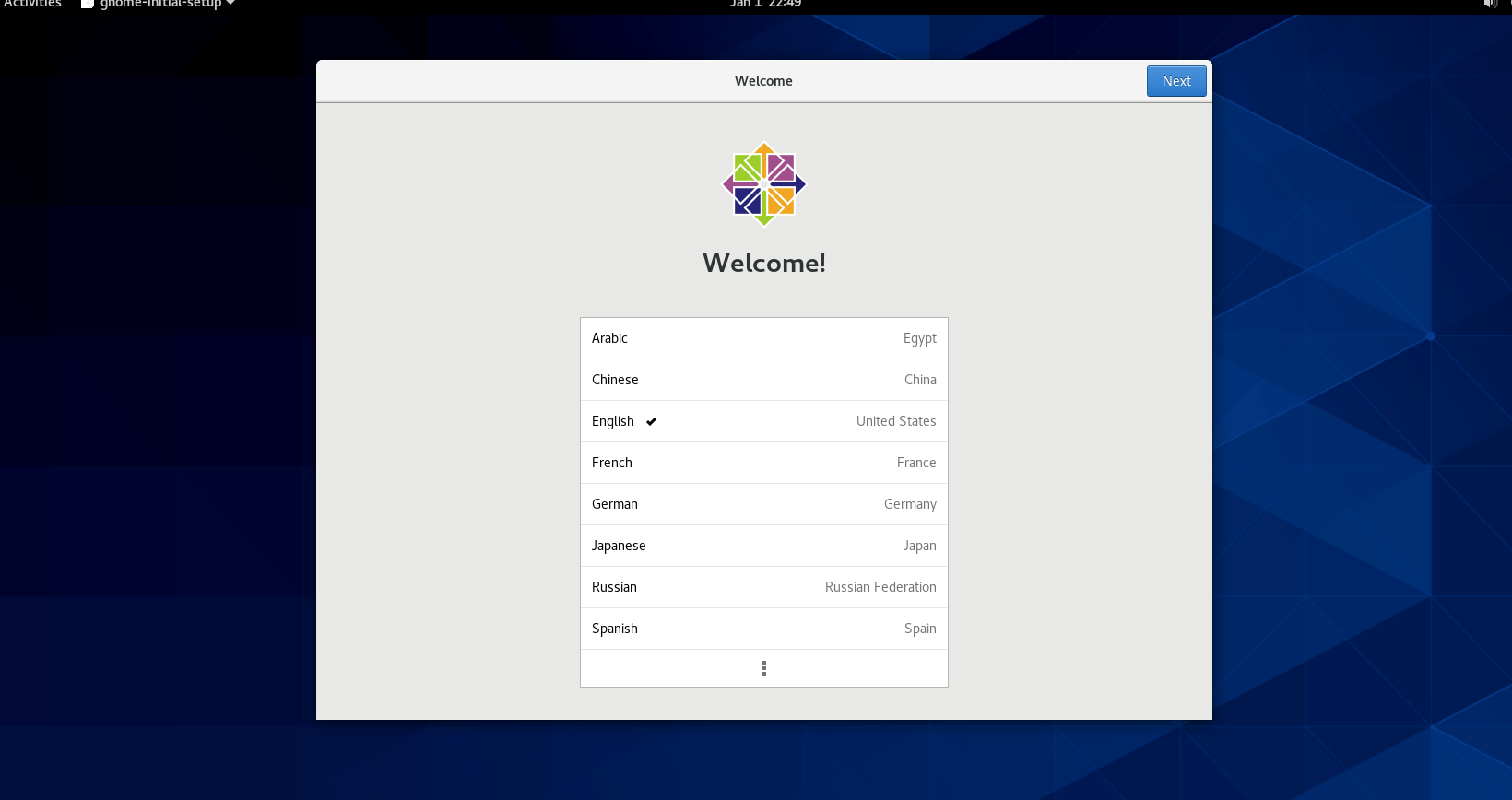Click the checkmark beside English
Screen dimensions: 1512x800
click(x=651, y=421)
